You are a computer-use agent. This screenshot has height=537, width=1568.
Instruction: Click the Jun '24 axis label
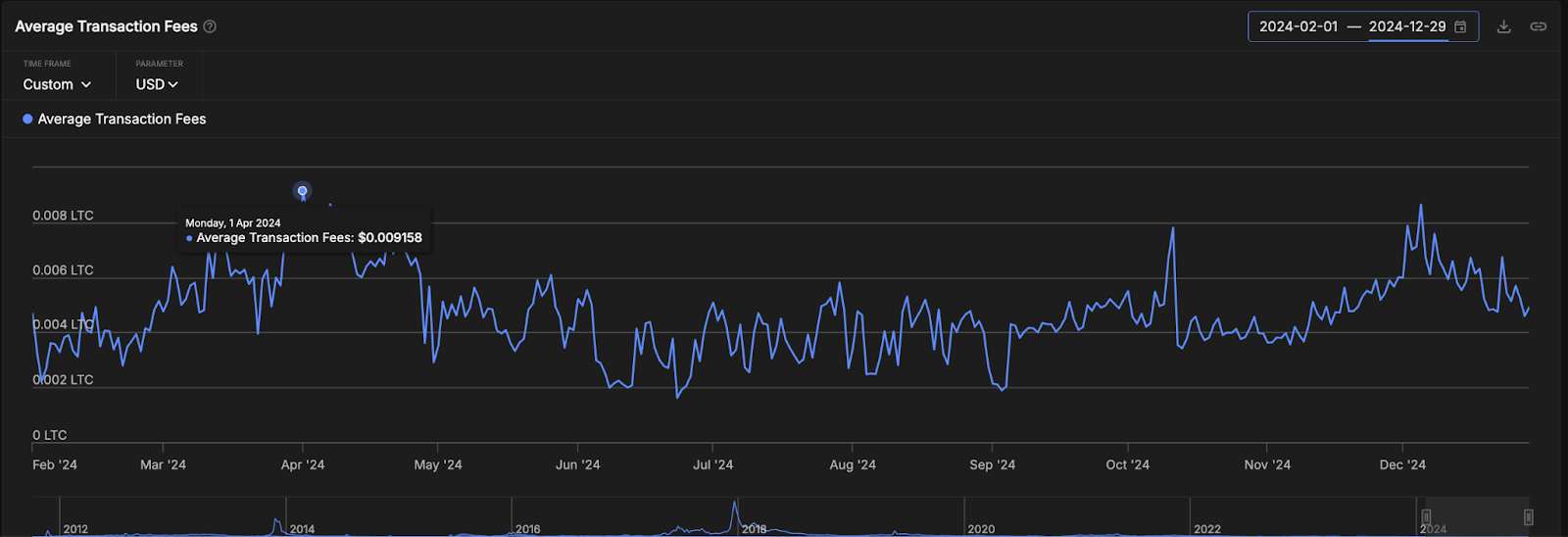tap(577, 464)
